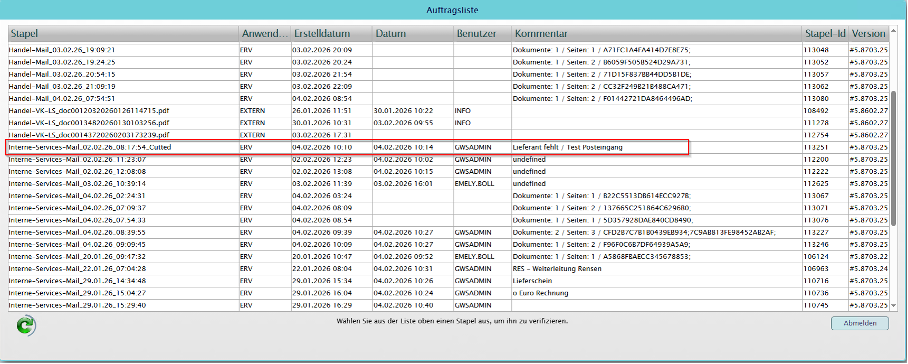This screenshot has height=364, width=908.
Task: Click the Stapel-Id column header
Action: tap(825, 34)
